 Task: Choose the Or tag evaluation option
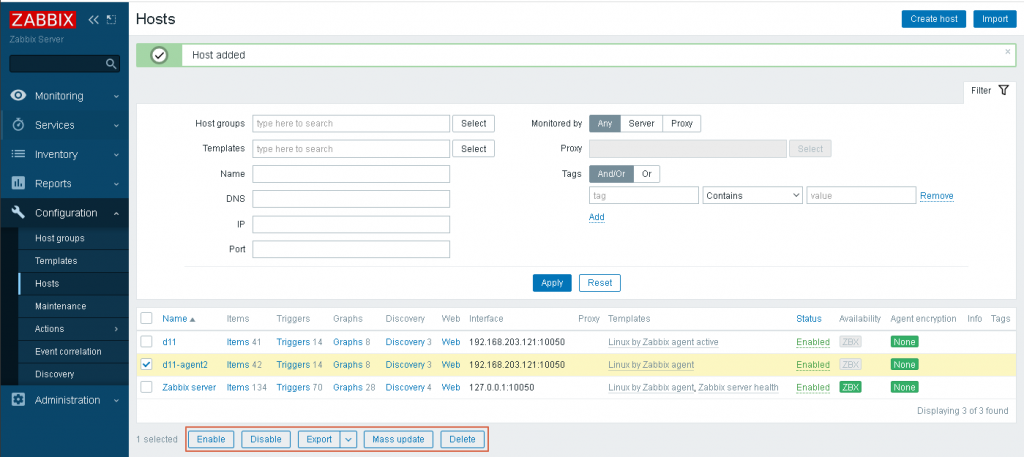647,174
